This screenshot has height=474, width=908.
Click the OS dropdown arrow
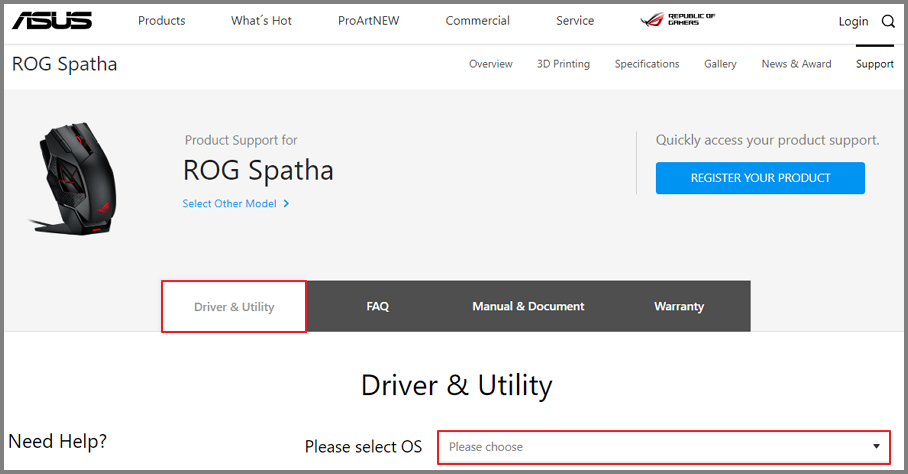click(x=876, y=446)
